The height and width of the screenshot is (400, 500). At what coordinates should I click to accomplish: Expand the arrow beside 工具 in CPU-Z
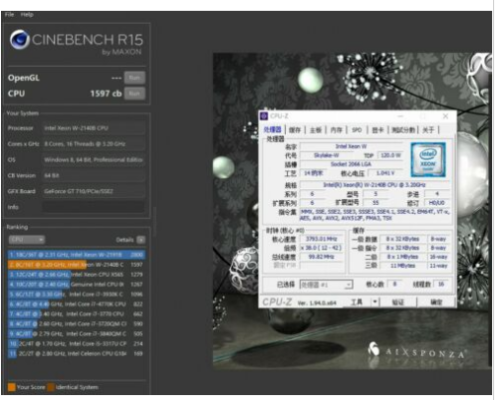tap(375, 302)
